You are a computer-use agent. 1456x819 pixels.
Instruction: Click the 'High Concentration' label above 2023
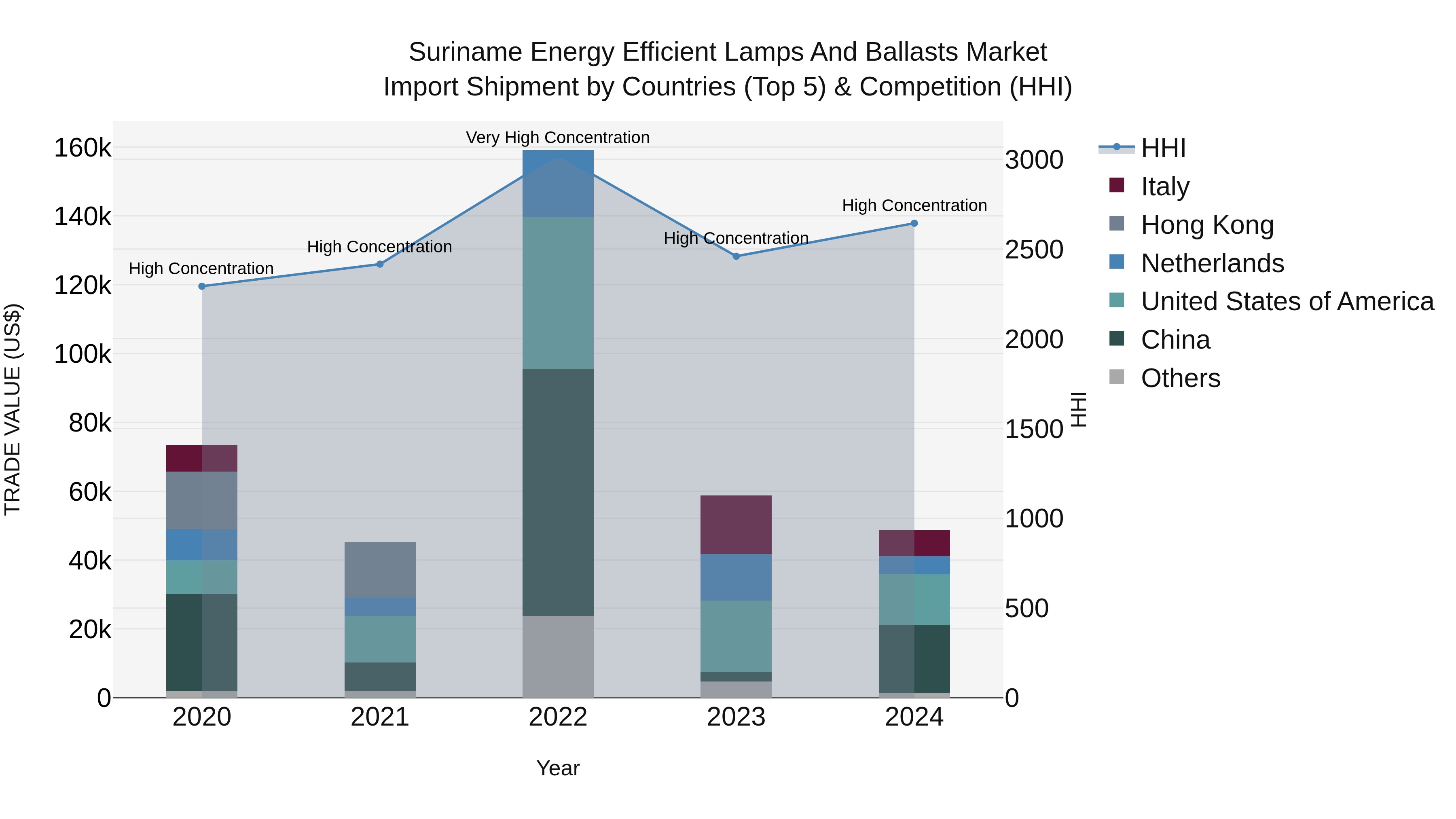736,238
